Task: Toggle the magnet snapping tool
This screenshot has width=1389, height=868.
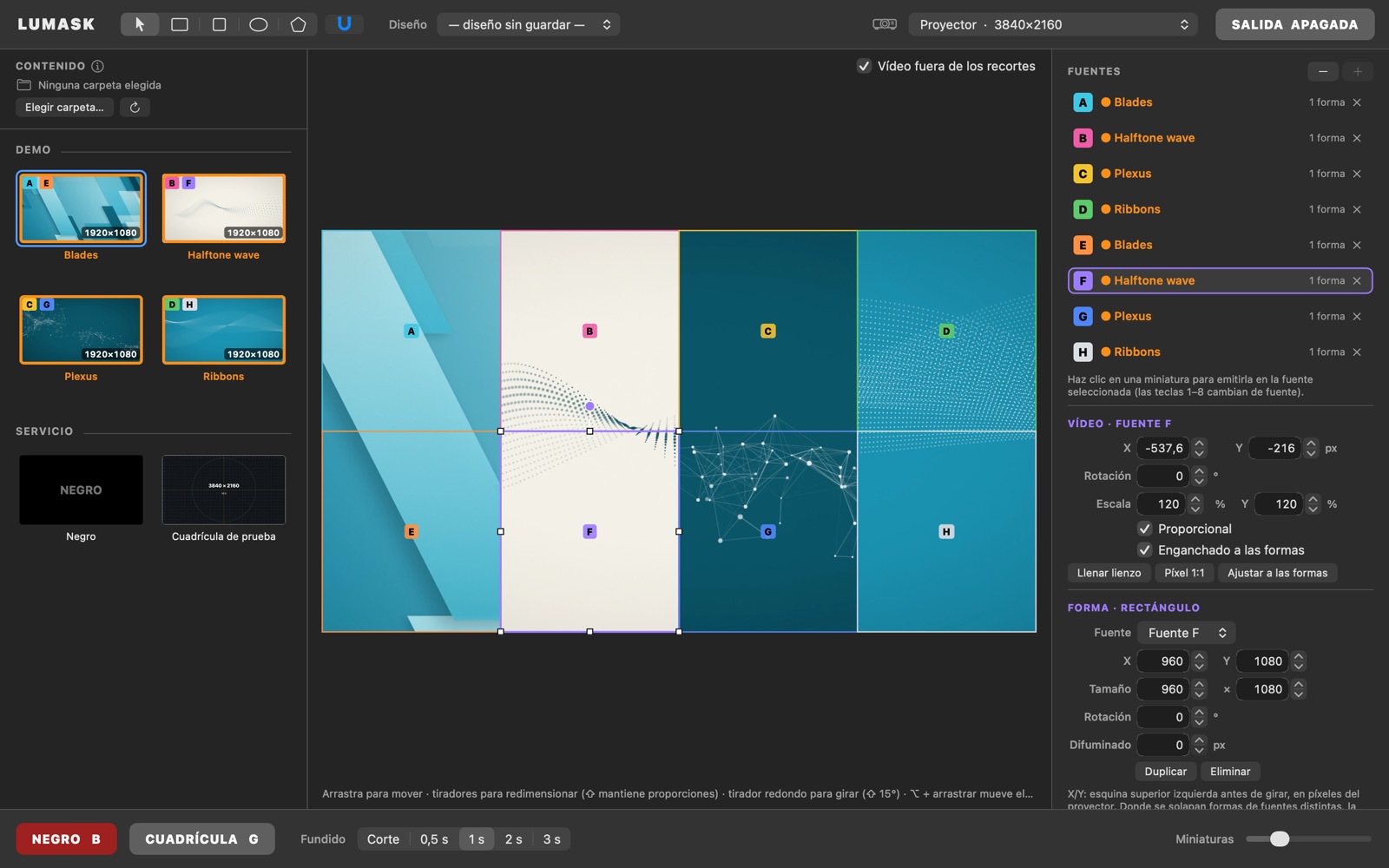Action: 344,24
